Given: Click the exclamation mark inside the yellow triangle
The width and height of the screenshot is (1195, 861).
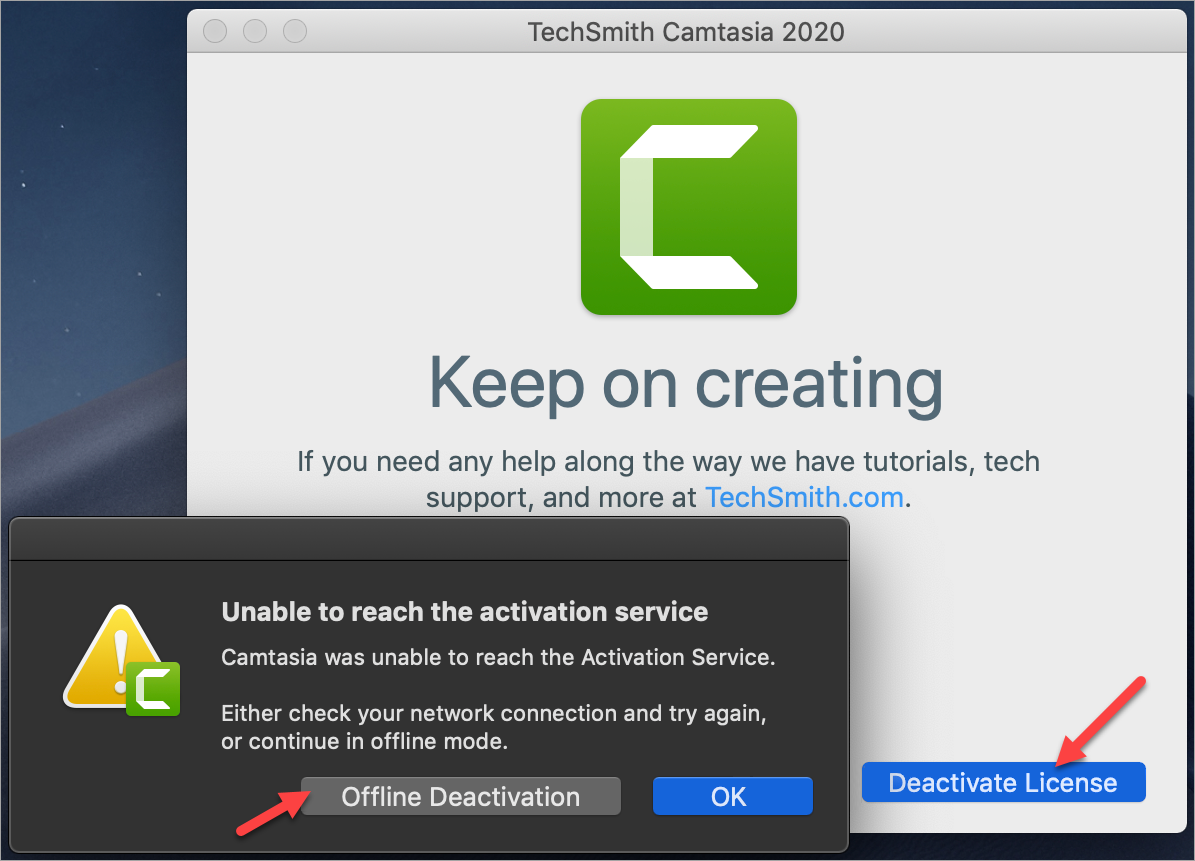Looking at the screenshot, I should pyautogui.click(x=120, y=650).
